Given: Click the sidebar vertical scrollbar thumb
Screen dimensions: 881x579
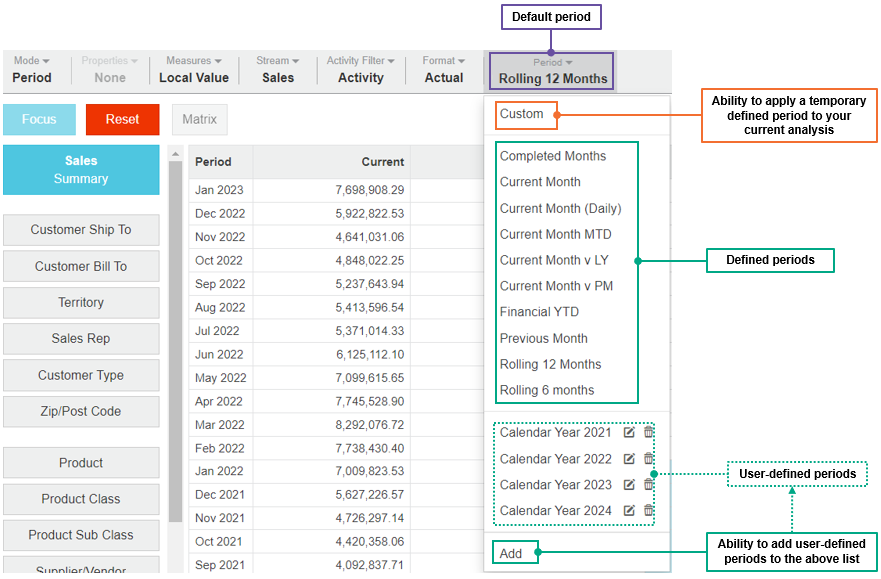Looking at the screenshot, I should point(175,341).
